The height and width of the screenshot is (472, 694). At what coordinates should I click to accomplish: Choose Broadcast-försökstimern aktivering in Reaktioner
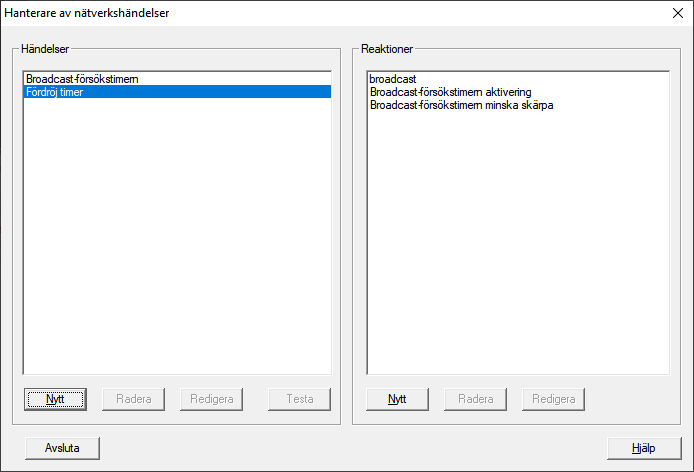pyautogui.click(x=450, y=91)
